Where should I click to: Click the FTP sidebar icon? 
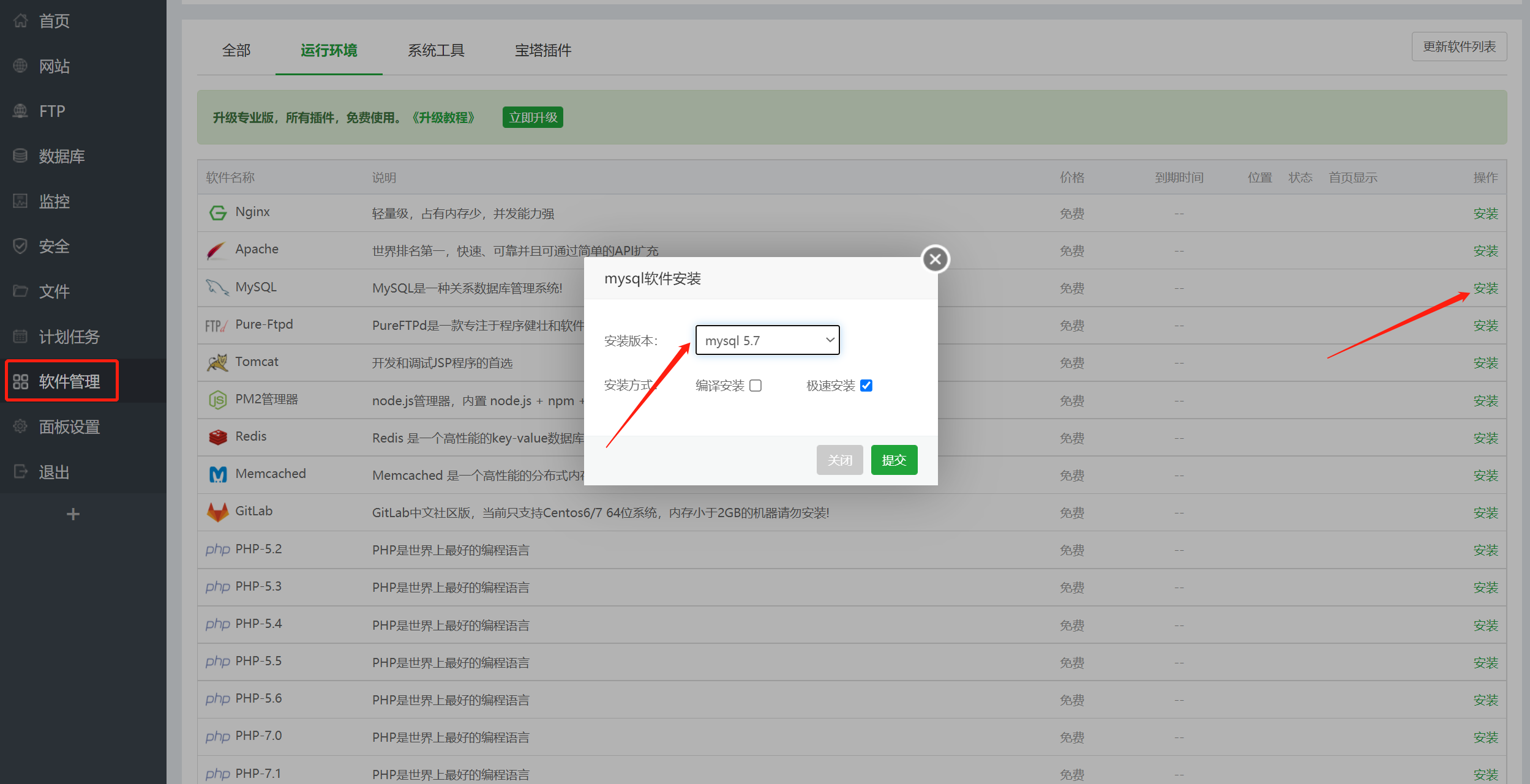coord(20,111)
